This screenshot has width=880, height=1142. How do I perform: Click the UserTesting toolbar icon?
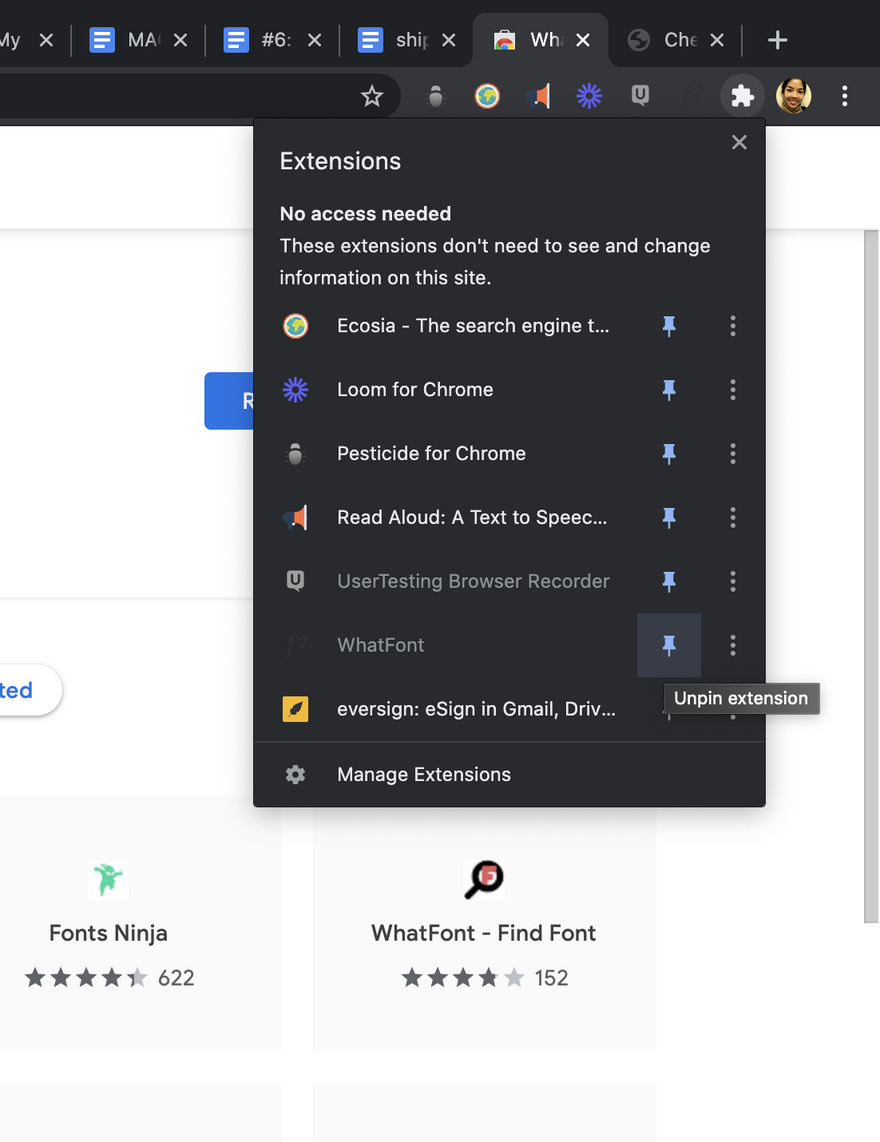tap(641, 96)
